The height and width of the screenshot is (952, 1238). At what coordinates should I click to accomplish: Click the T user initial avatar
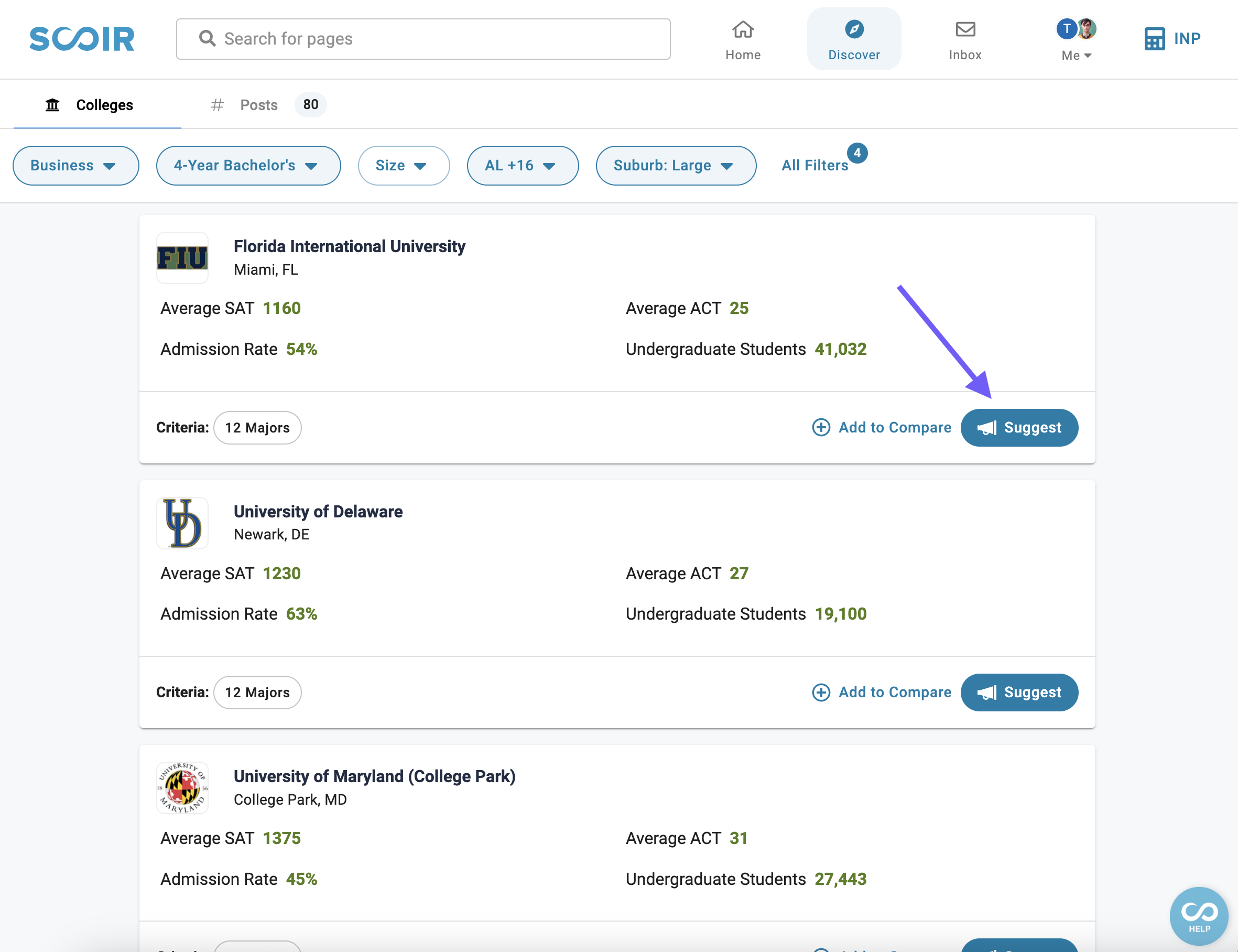1066,28
